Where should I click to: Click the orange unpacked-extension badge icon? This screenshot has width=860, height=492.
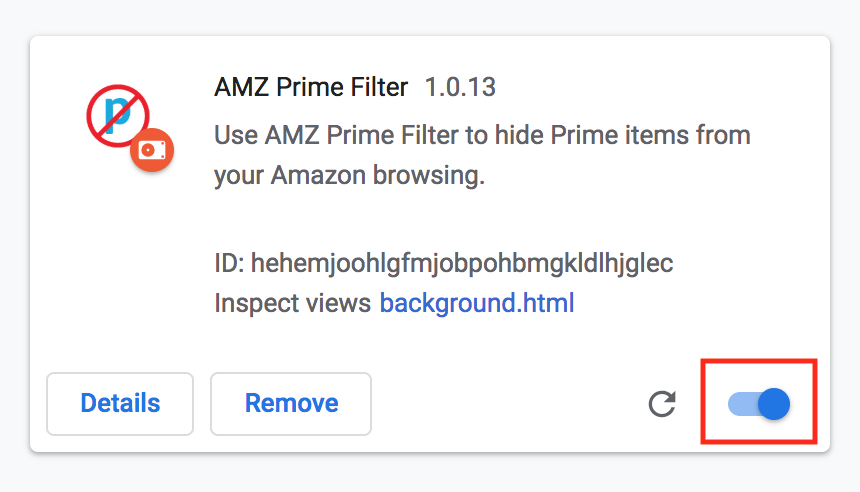point(152,150)
